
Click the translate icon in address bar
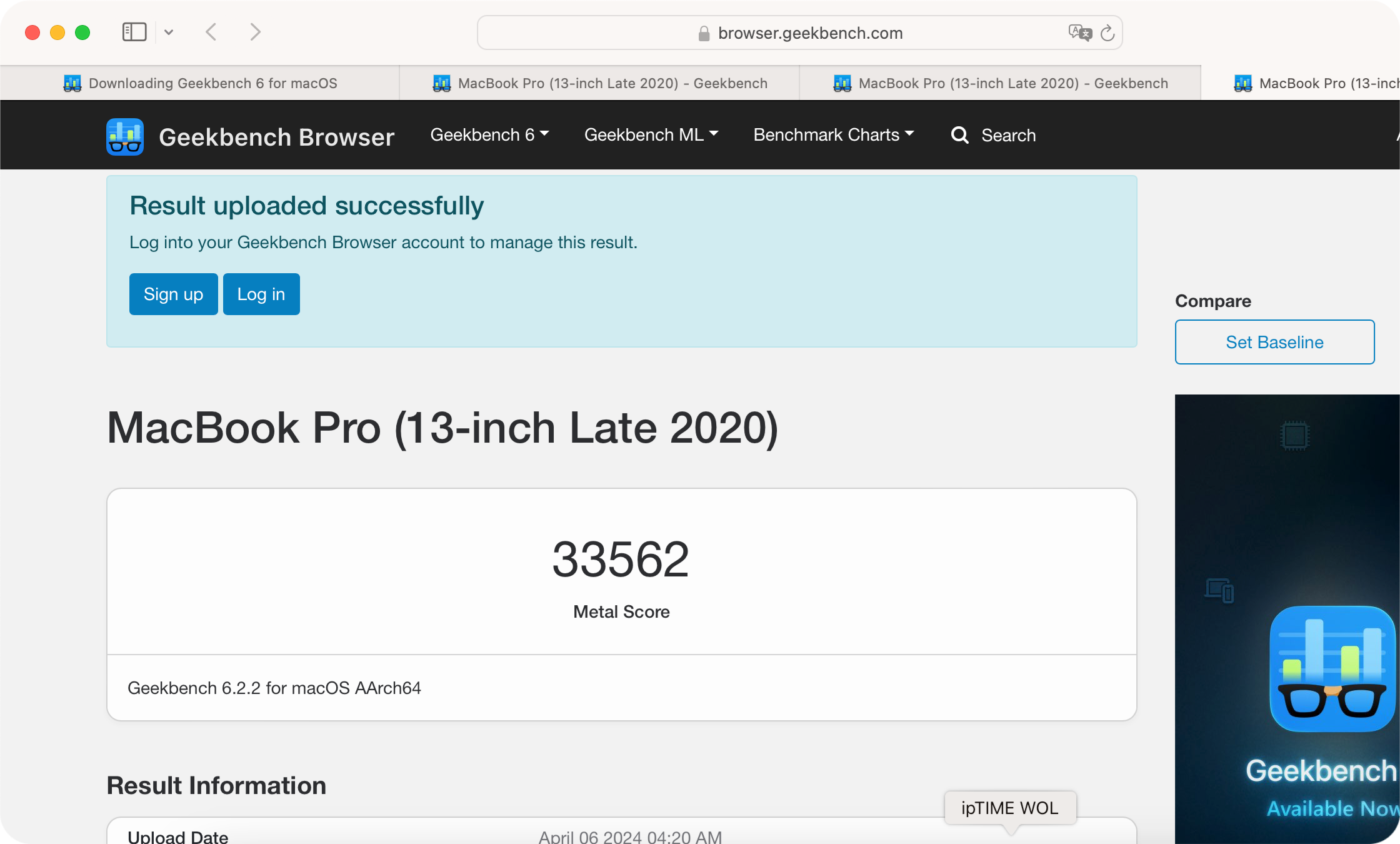click(x=1080, y=32)
